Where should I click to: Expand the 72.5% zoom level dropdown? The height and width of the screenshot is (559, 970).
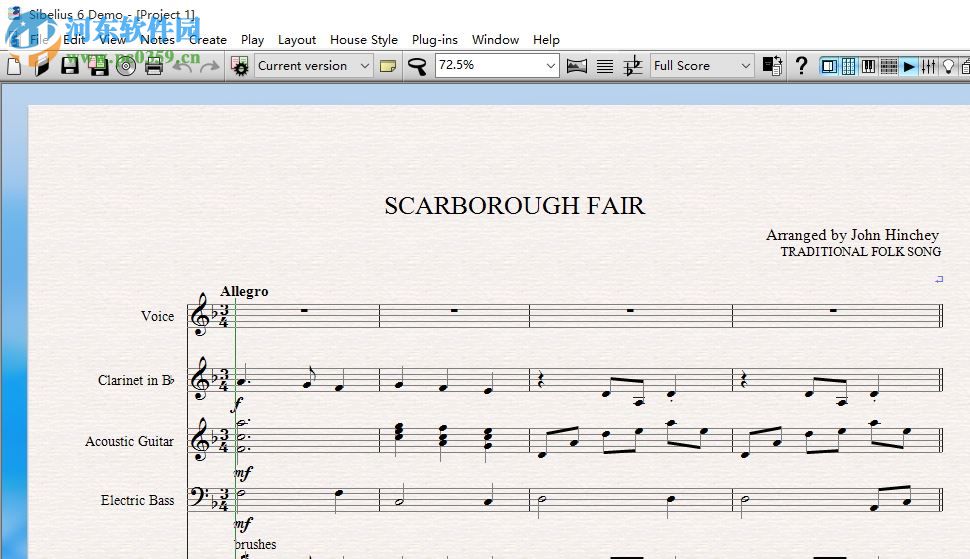pos(551,66)
